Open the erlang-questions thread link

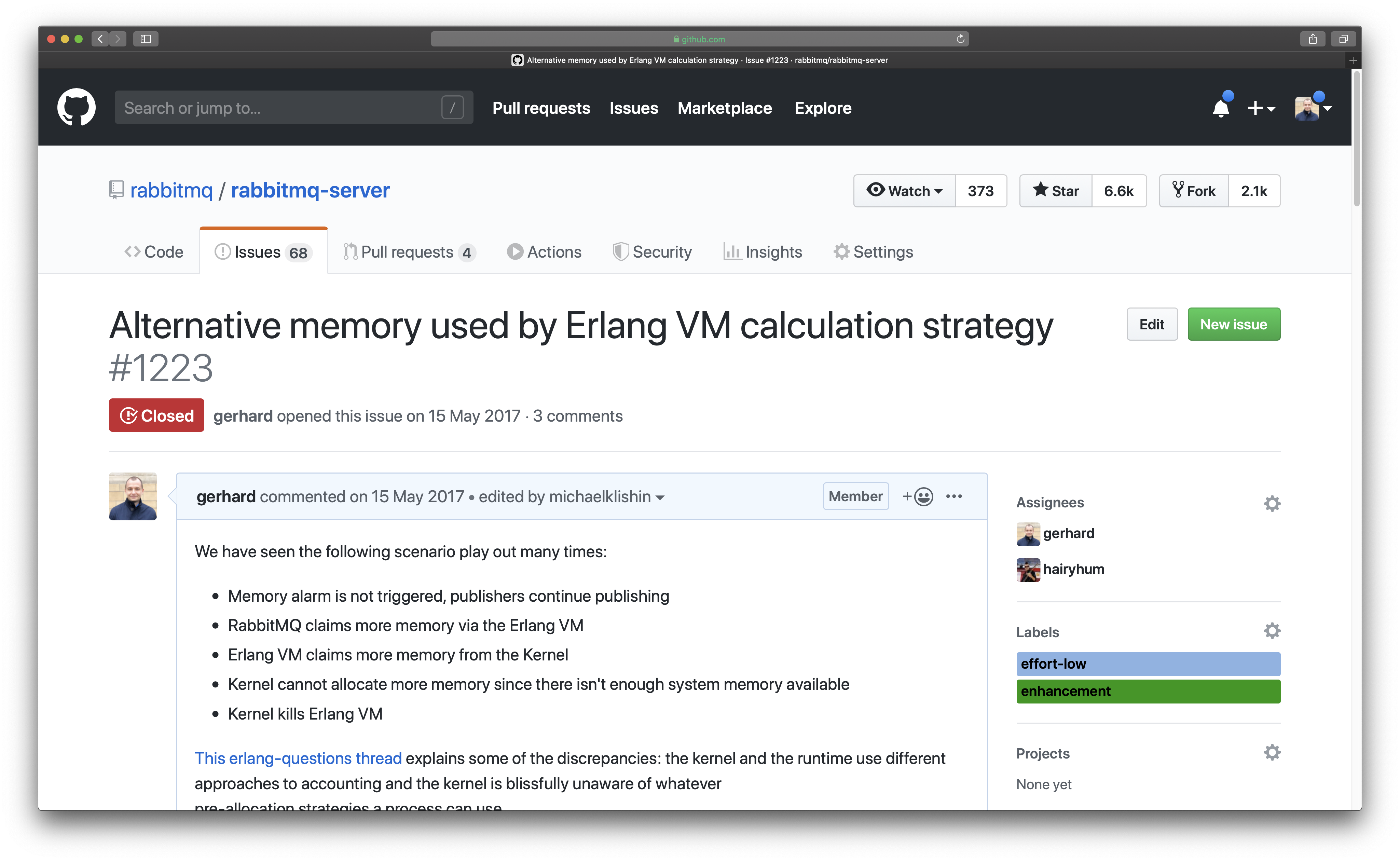(298, 758)
